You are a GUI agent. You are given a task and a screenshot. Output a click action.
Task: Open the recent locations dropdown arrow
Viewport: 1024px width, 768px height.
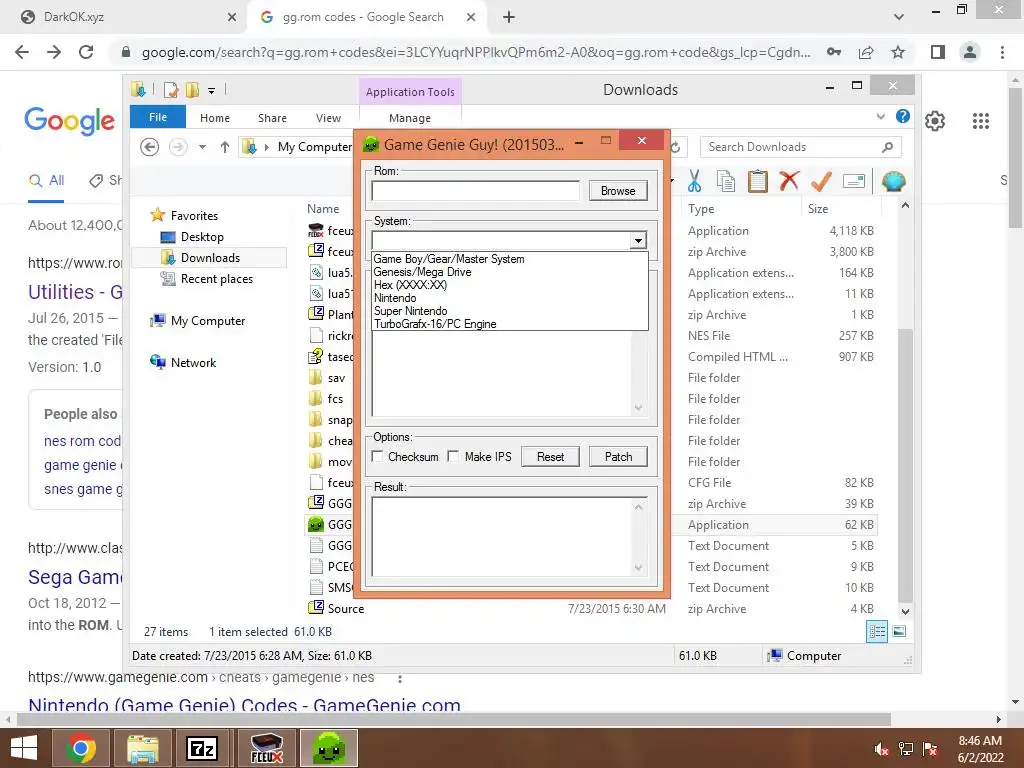[x=202, y=148]
